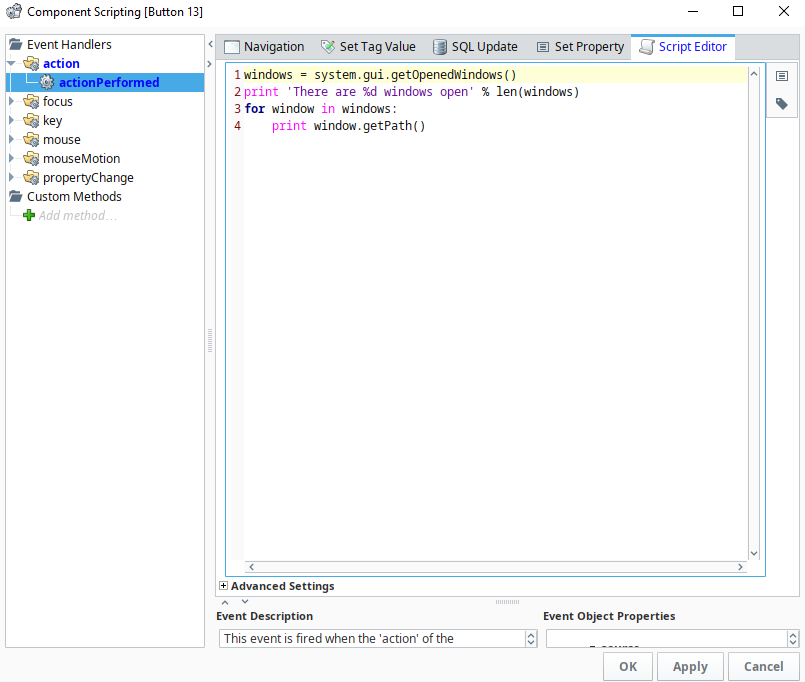The height and width of the screenshot is (682, 805).
Task: Switch to the Navigation tab
Action: [265, 47]
